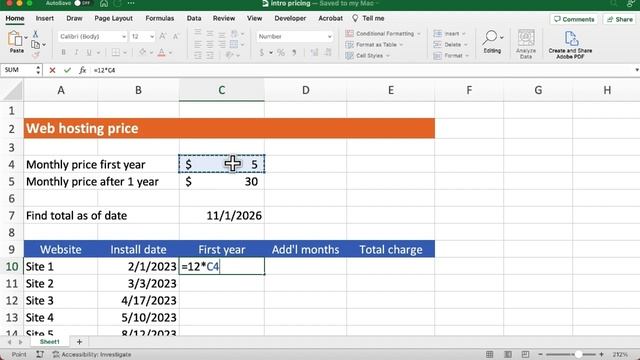Open the title bar ellipsis menu
Image resolution: width=640 pixels, height=360 pixels.
click(131, 3)
